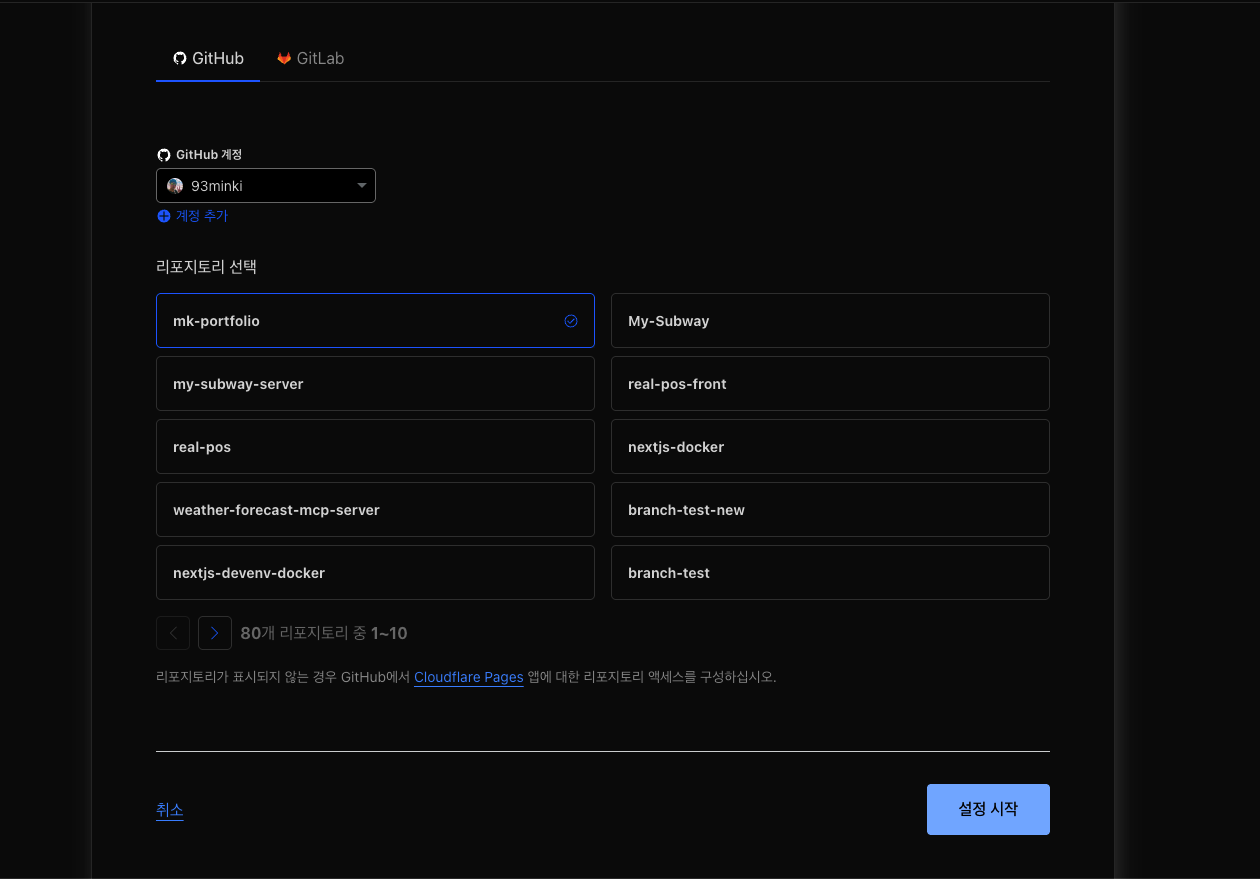Select the weather-forecast-mcp-server repository
This screenshot has width=1260, height=879.
tap(375, 510)
